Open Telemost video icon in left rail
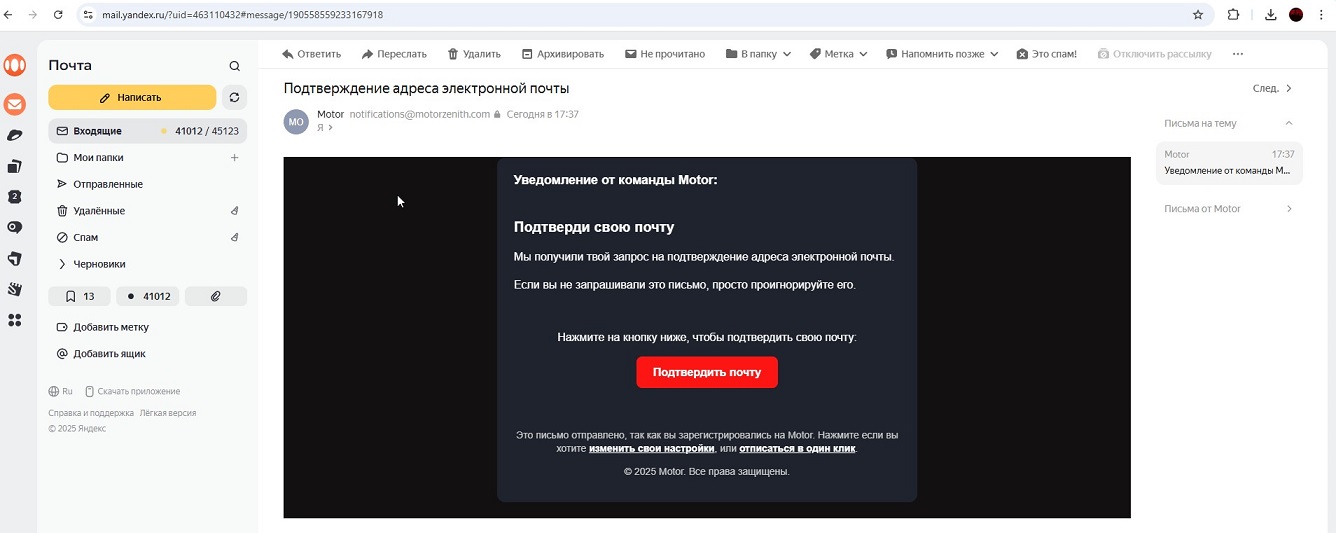Viewport: 1336px width, 533px height. [15, 228]
